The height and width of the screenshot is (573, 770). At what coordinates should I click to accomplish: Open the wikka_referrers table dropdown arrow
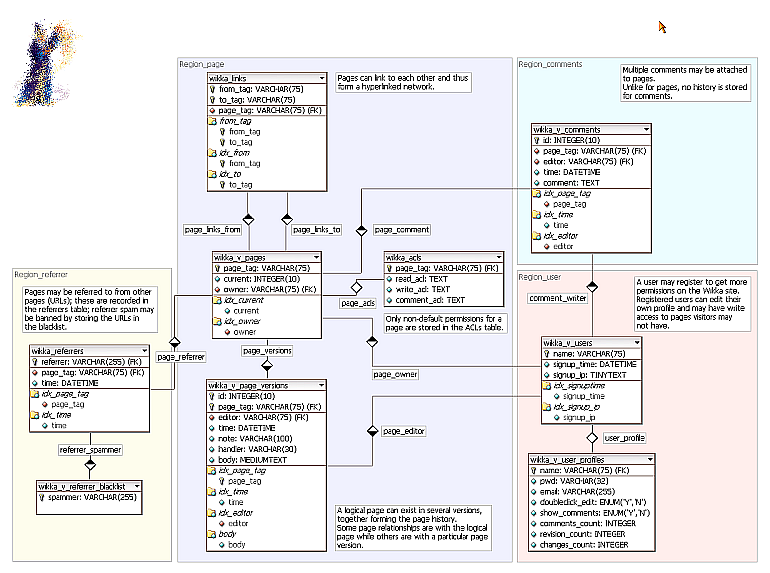tap(144, 351)
